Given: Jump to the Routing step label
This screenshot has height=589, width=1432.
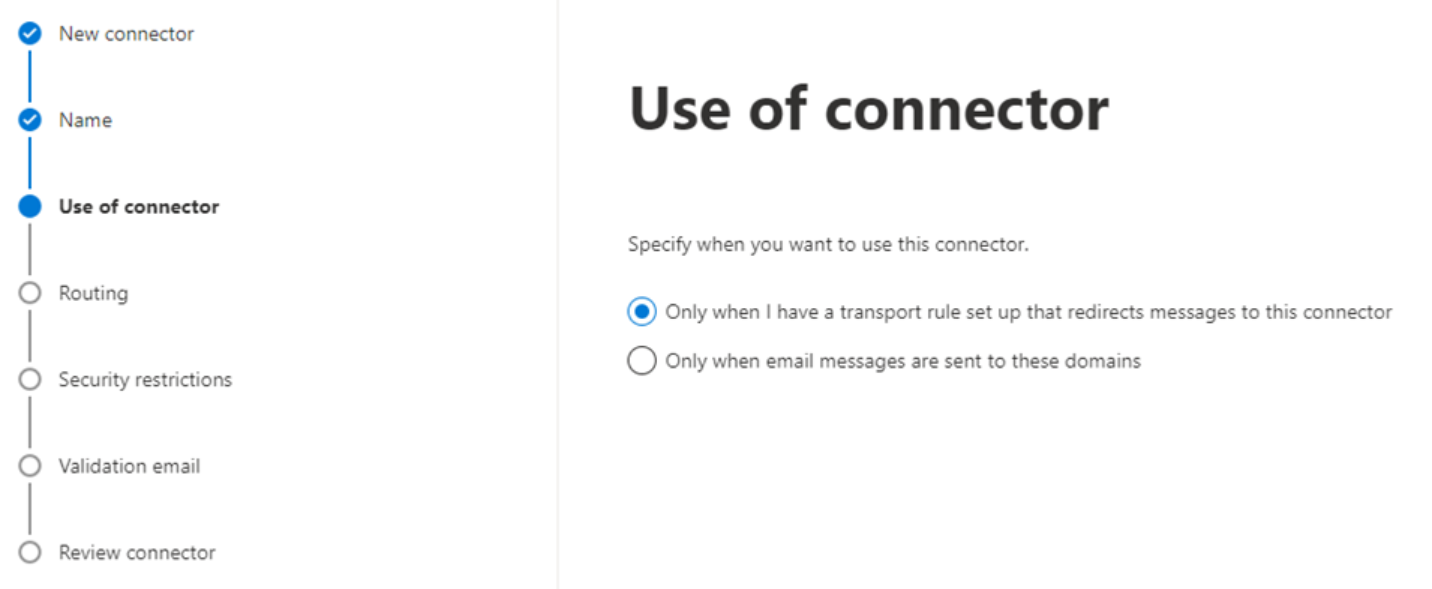Looking at the screenshot, I should point(93,293).
